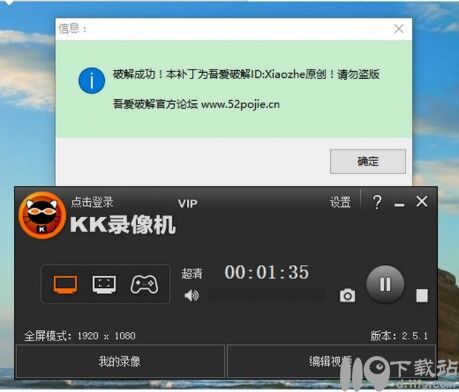Close the 信息 dialog with X
459x392 pixels.
click(x=399, y=29)
